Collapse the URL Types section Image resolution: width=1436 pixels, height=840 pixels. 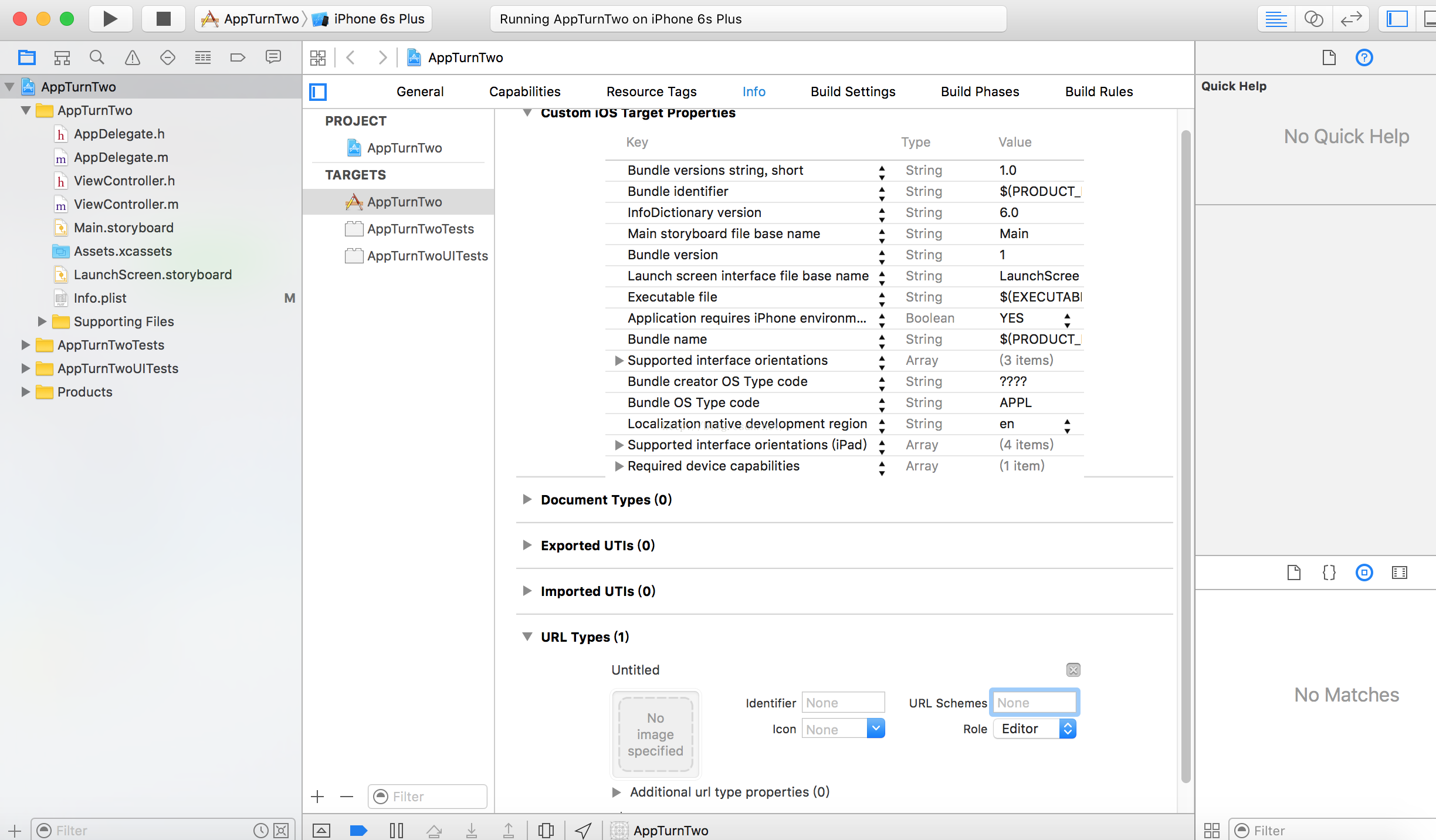pyautogui.click(x=527, y=636)
